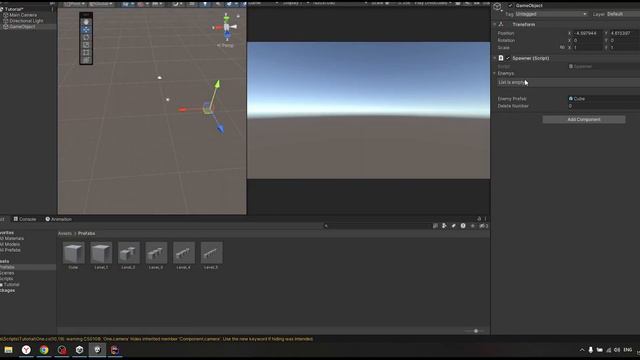Select the Level_2 prefab thumbnail
Image resolution: width=640 pixels, height=360 pixels.
[x=129, y=253]
